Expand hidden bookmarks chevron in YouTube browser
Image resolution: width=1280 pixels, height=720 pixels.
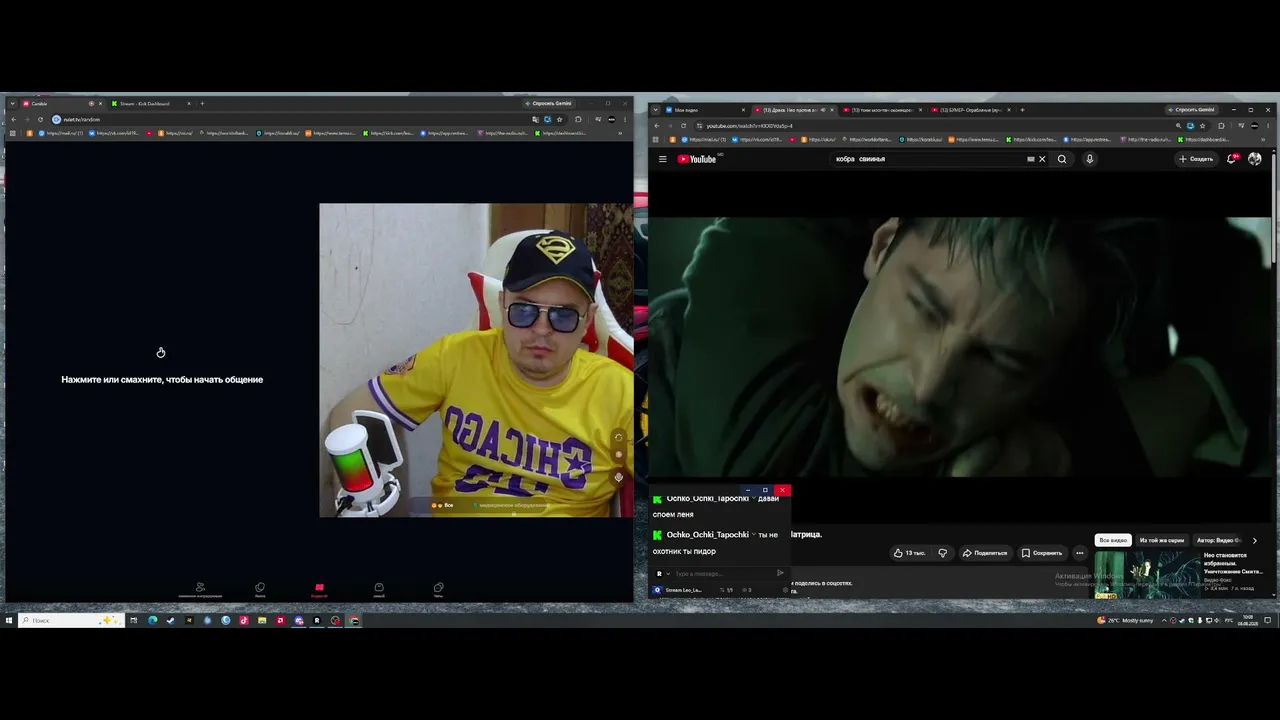click(1264, 139)
